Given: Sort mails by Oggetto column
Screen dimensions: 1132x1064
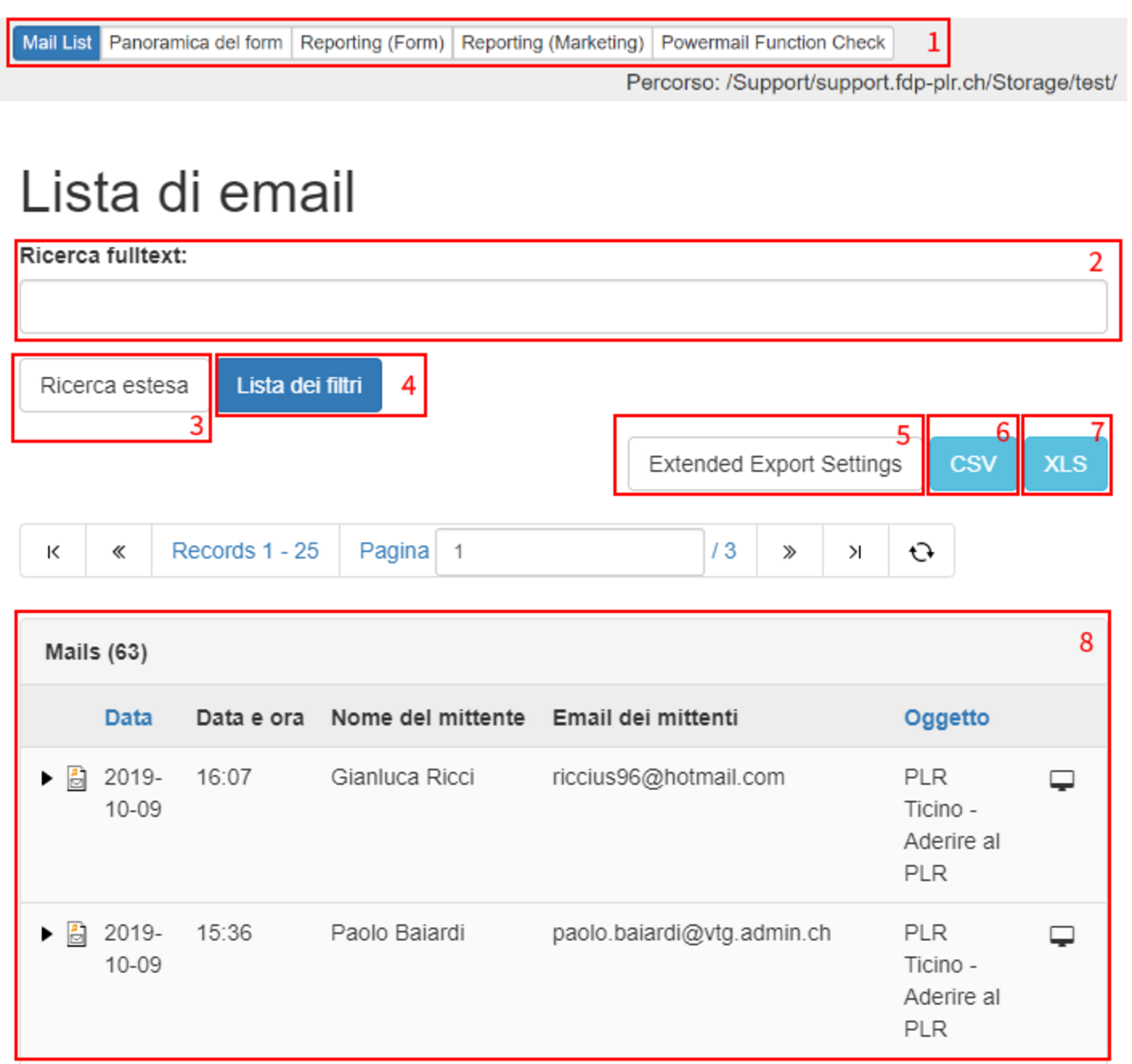Looking at the screenshot, I should click(946, 718).
